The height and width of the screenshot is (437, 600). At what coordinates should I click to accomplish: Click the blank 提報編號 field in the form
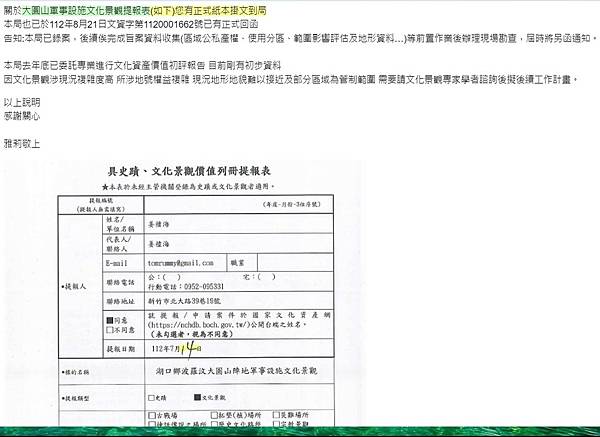click(x=239, y=205)
